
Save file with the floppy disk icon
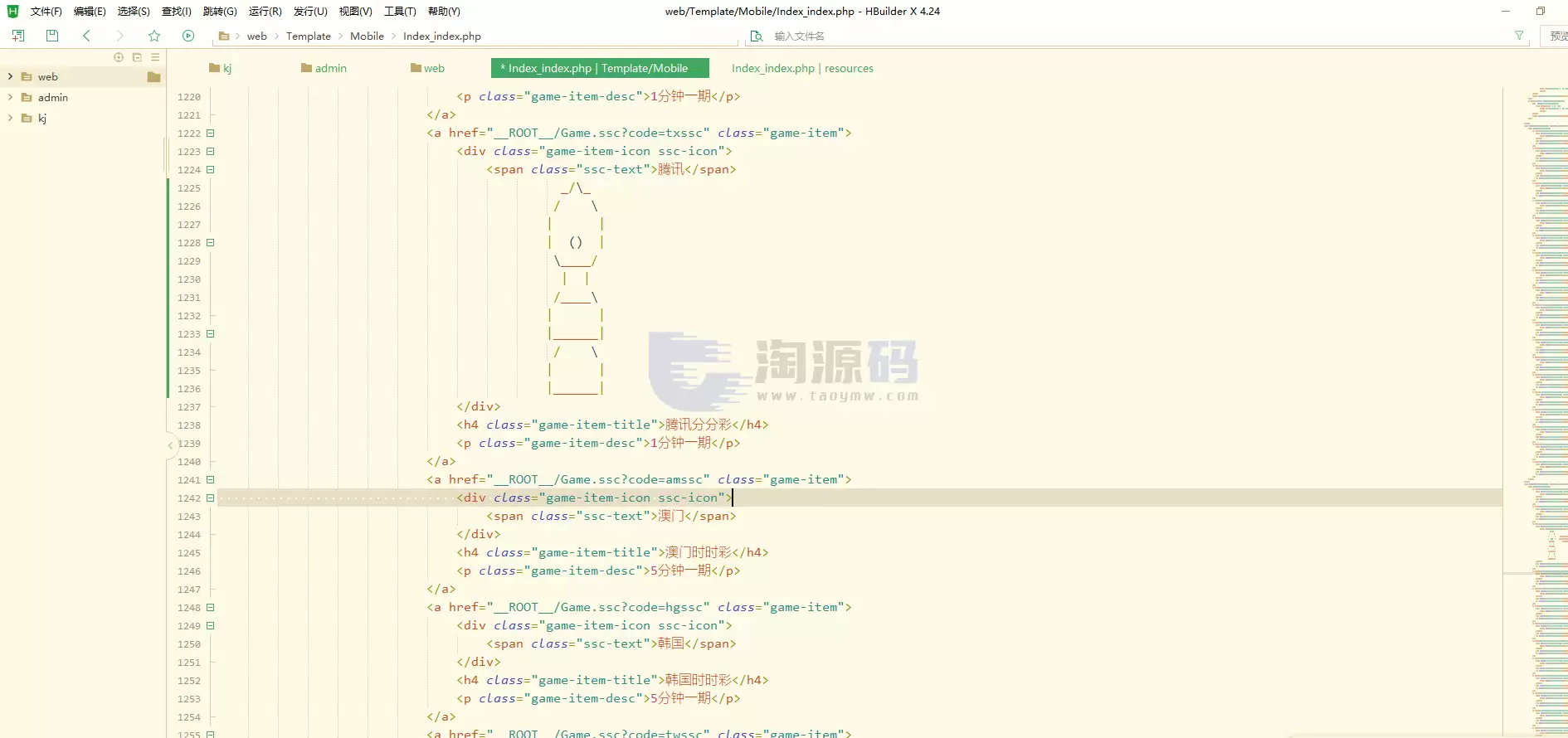[52, 36]
